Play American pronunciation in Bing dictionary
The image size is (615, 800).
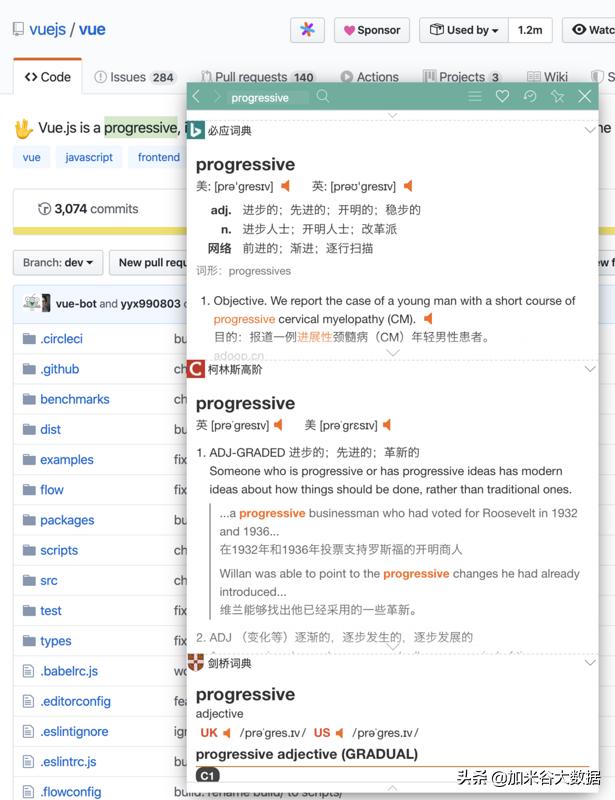(285, 186)
